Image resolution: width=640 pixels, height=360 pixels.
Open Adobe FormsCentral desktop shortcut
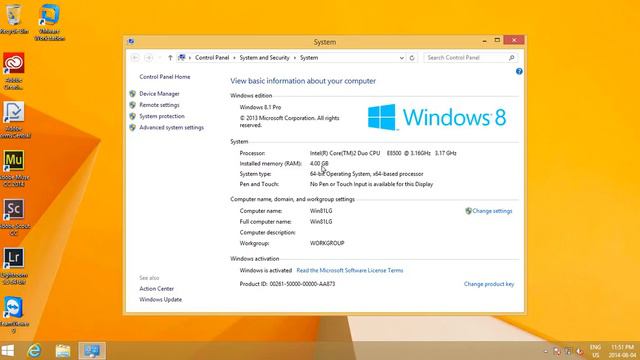pos(15,120)
